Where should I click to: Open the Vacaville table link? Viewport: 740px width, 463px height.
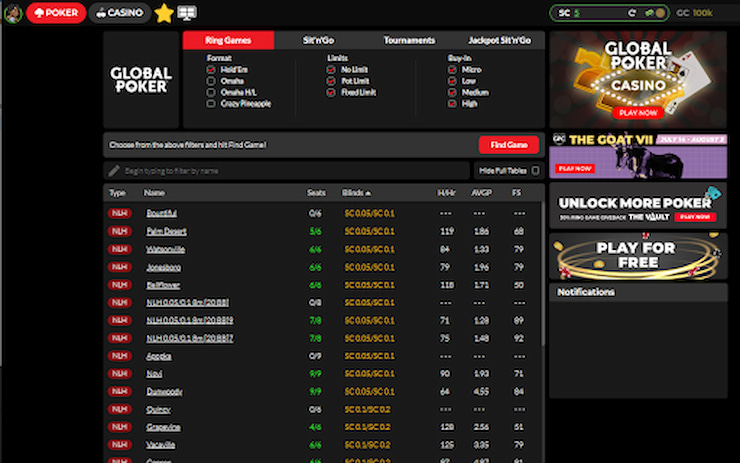pyautogui.click(x=160, y=445)
